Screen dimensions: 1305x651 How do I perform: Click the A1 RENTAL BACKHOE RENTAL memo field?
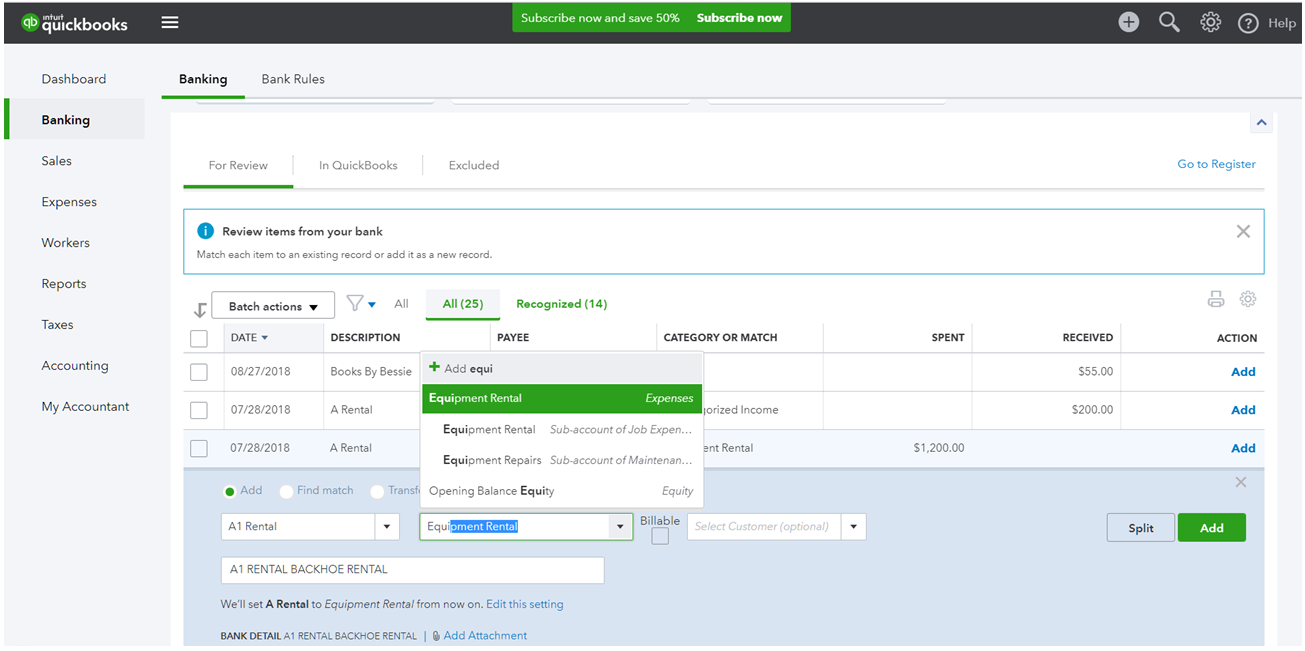(x=412, y=570)
